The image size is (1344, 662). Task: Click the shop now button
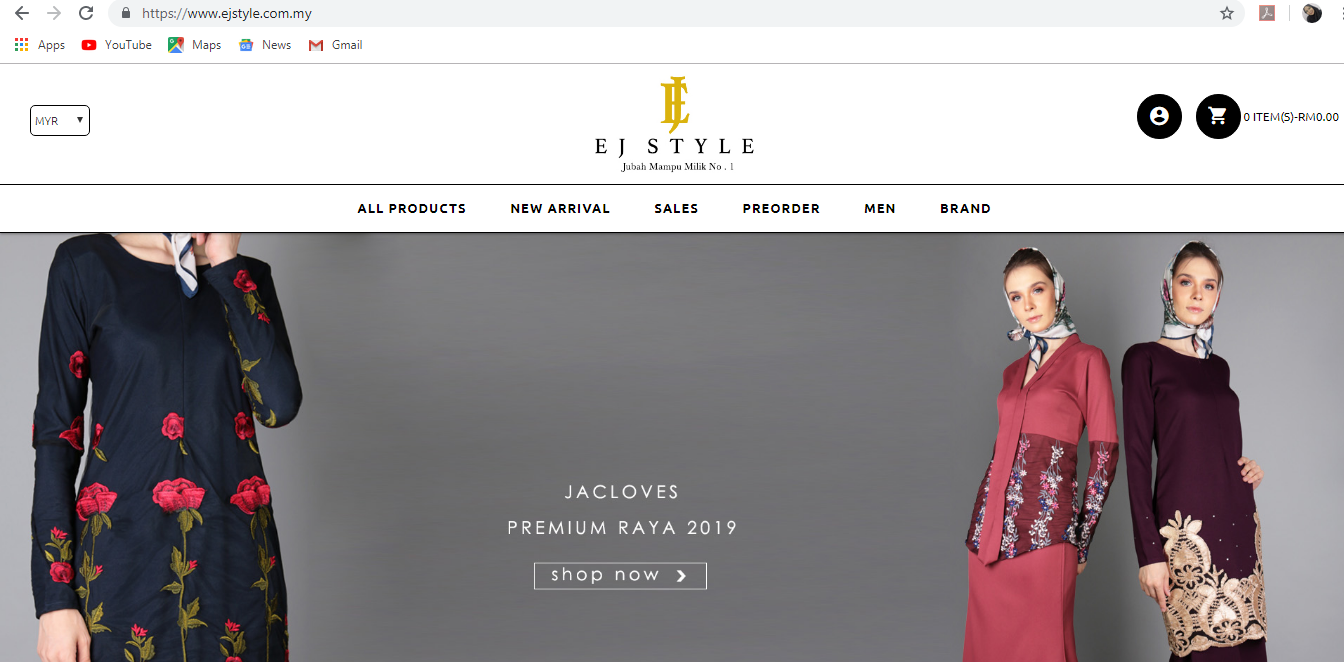tap(620, 575)
